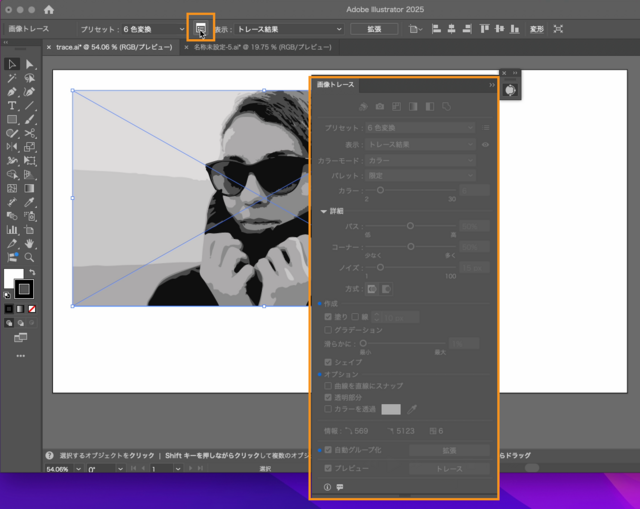Screen dimensions: 640x509
Task: Select the Type tool
Action: (12, 106)
